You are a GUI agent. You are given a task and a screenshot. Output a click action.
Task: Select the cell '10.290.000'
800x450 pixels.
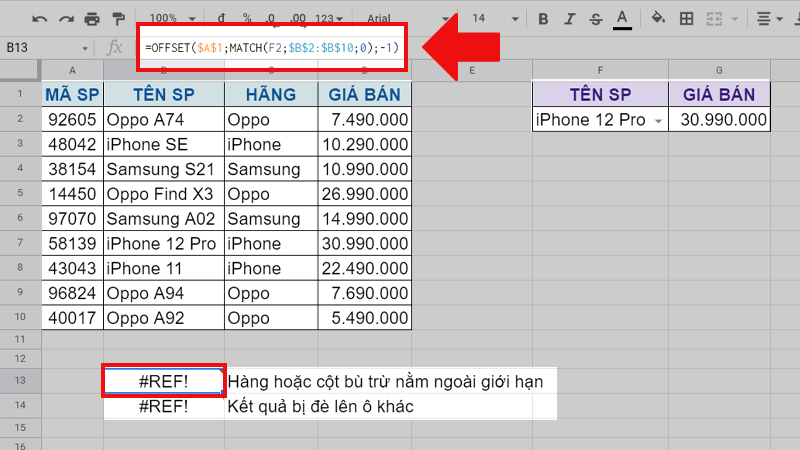click(x=365, y=144)
